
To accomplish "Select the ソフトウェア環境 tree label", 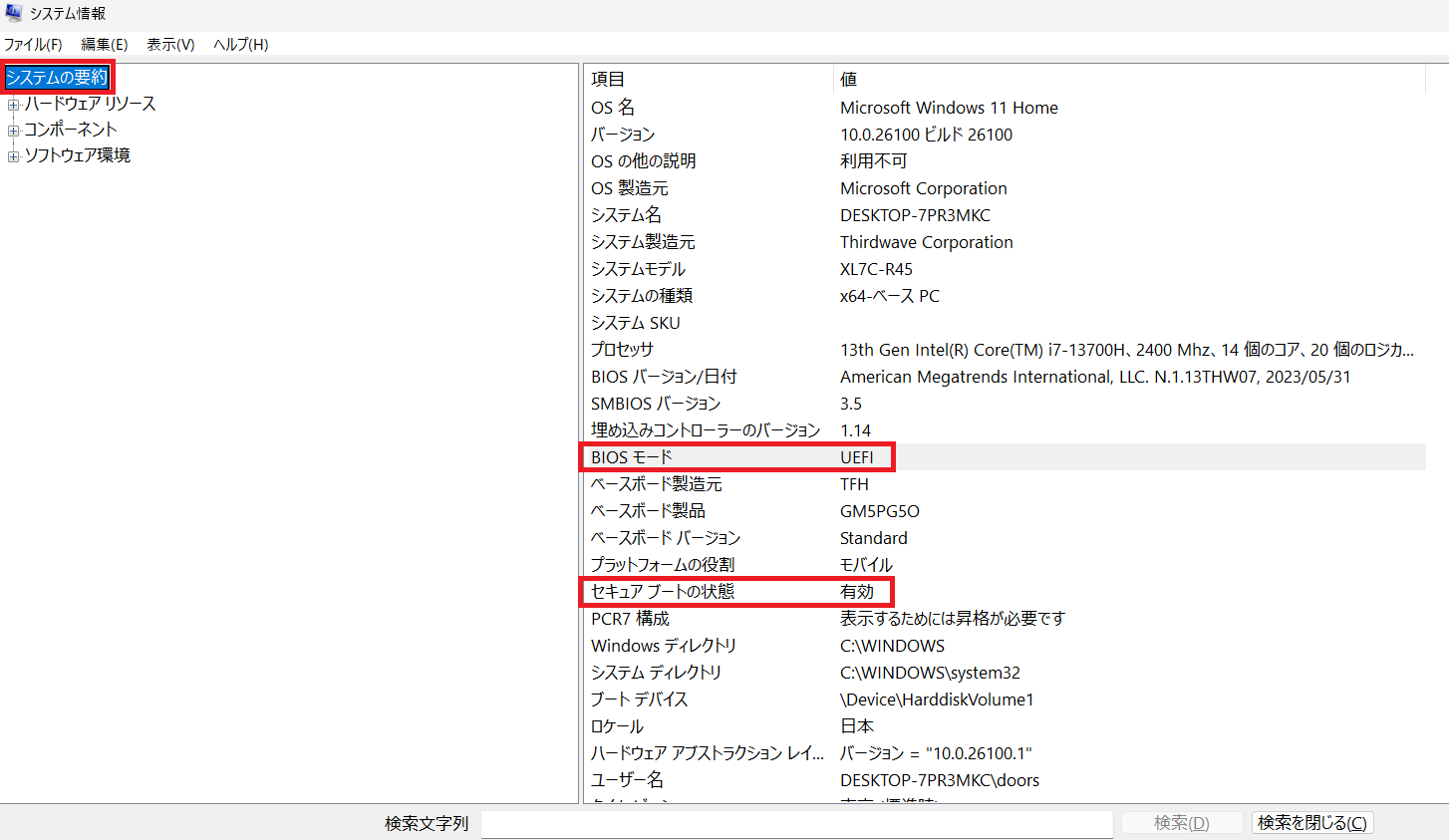I will coord(78,155).
